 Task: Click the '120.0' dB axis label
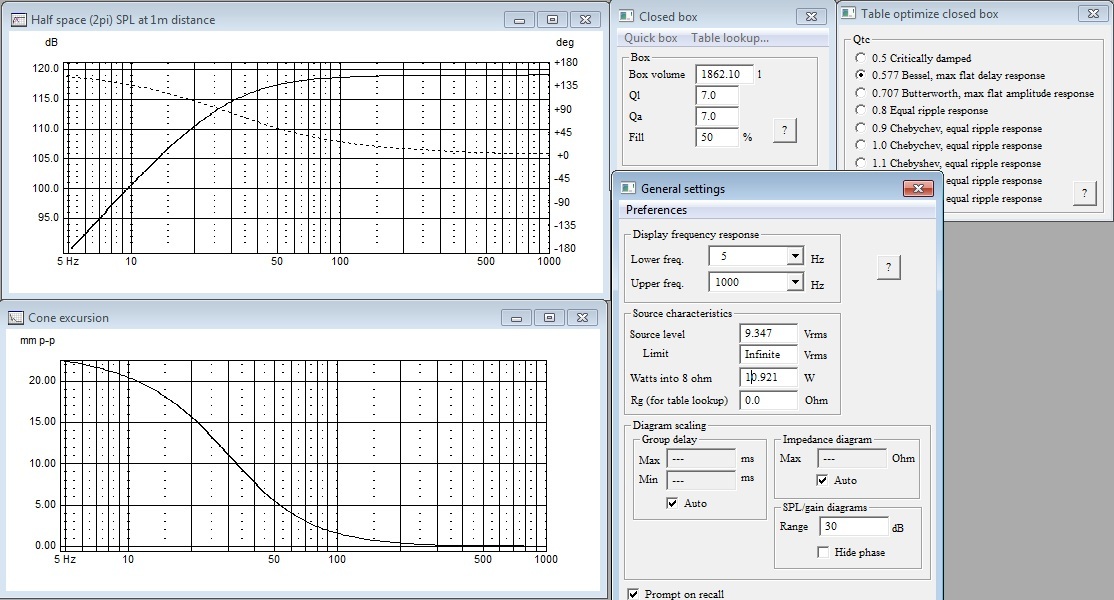click(45, 68)
